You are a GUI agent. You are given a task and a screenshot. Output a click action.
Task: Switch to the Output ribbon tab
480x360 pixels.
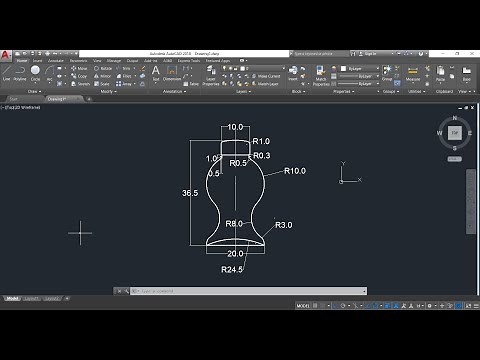[132, 61]
